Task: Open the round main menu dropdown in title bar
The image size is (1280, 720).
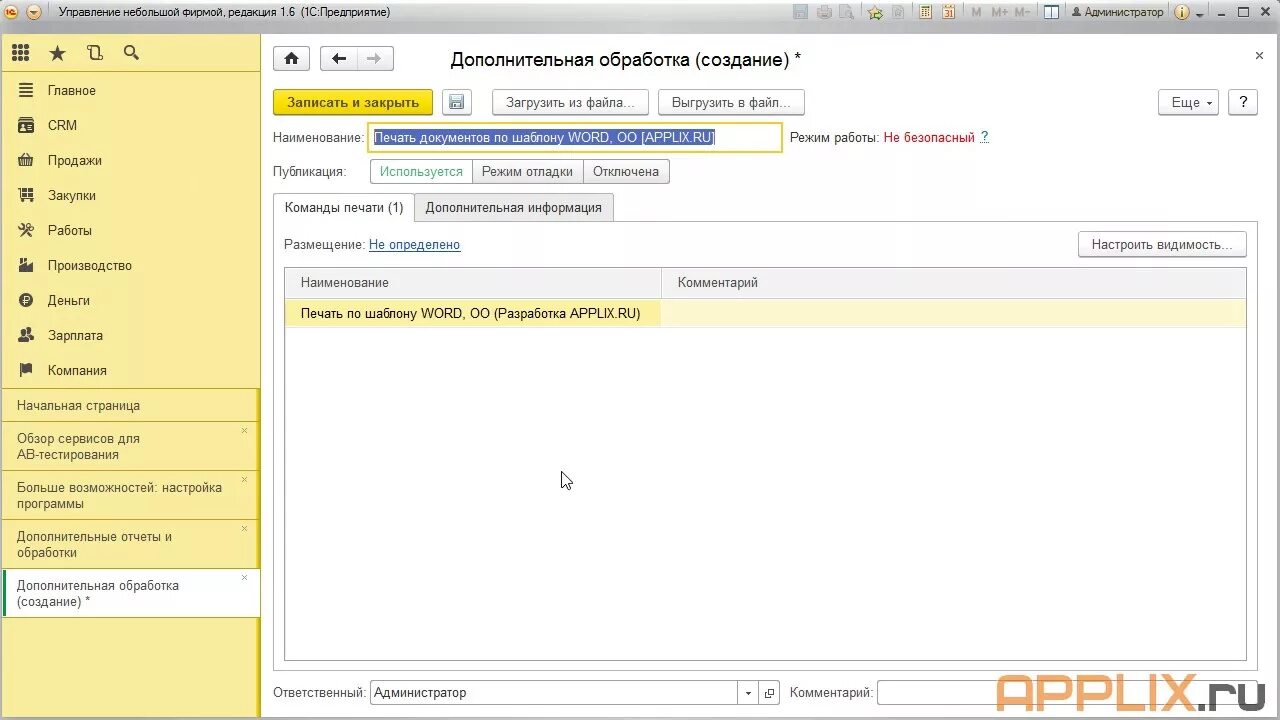Action: (x=34, y=12)
